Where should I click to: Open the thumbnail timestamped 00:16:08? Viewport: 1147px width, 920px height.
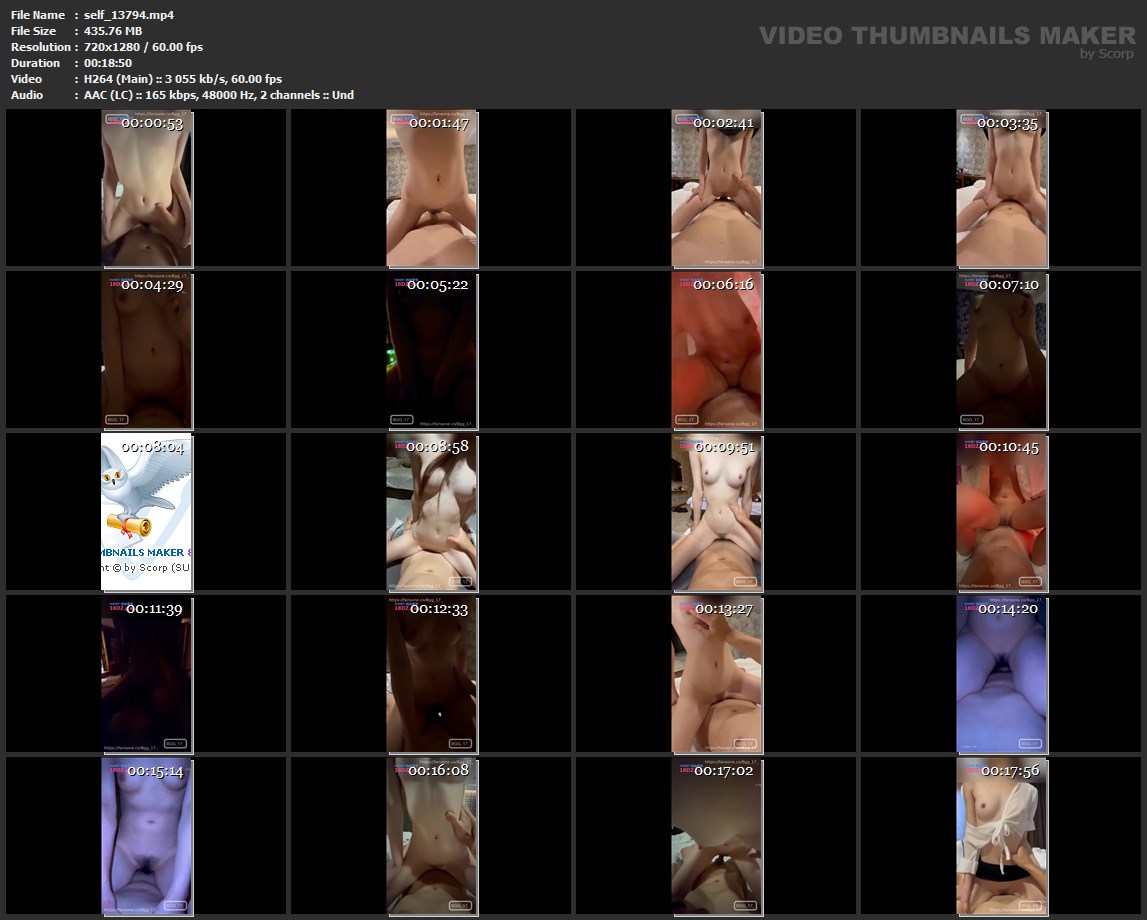coord(431,836)
